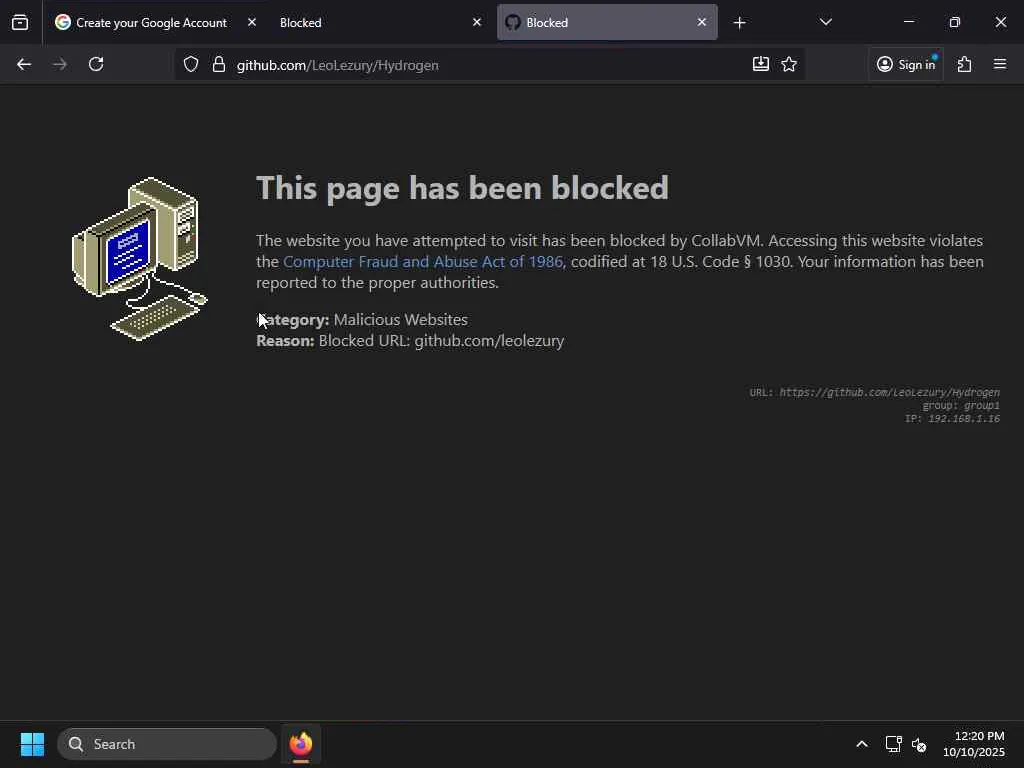Click the address bar URL field
The width and height of the screenshot is (1024, 768).
click(x=490, y=65)
